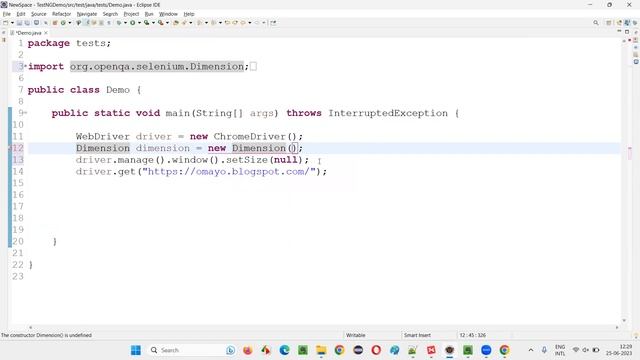Image resolution: width=640 pixels, height=360 pixels.
Task: Select the Java perspective icon
Action: click(x=627, y=23)
